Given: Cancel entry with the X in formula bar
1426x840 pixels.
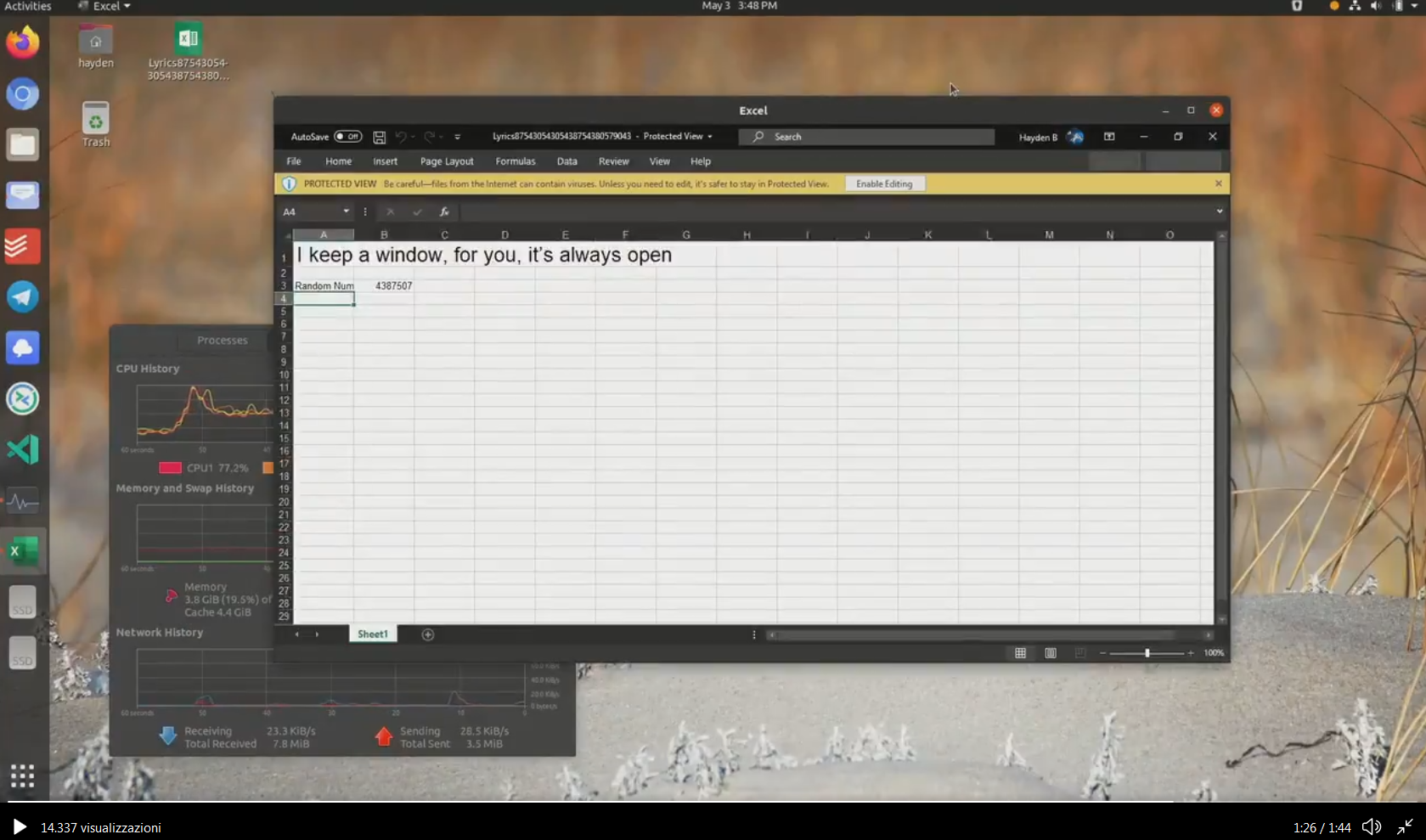Looking at the screenshot, I should pos(390,212).
